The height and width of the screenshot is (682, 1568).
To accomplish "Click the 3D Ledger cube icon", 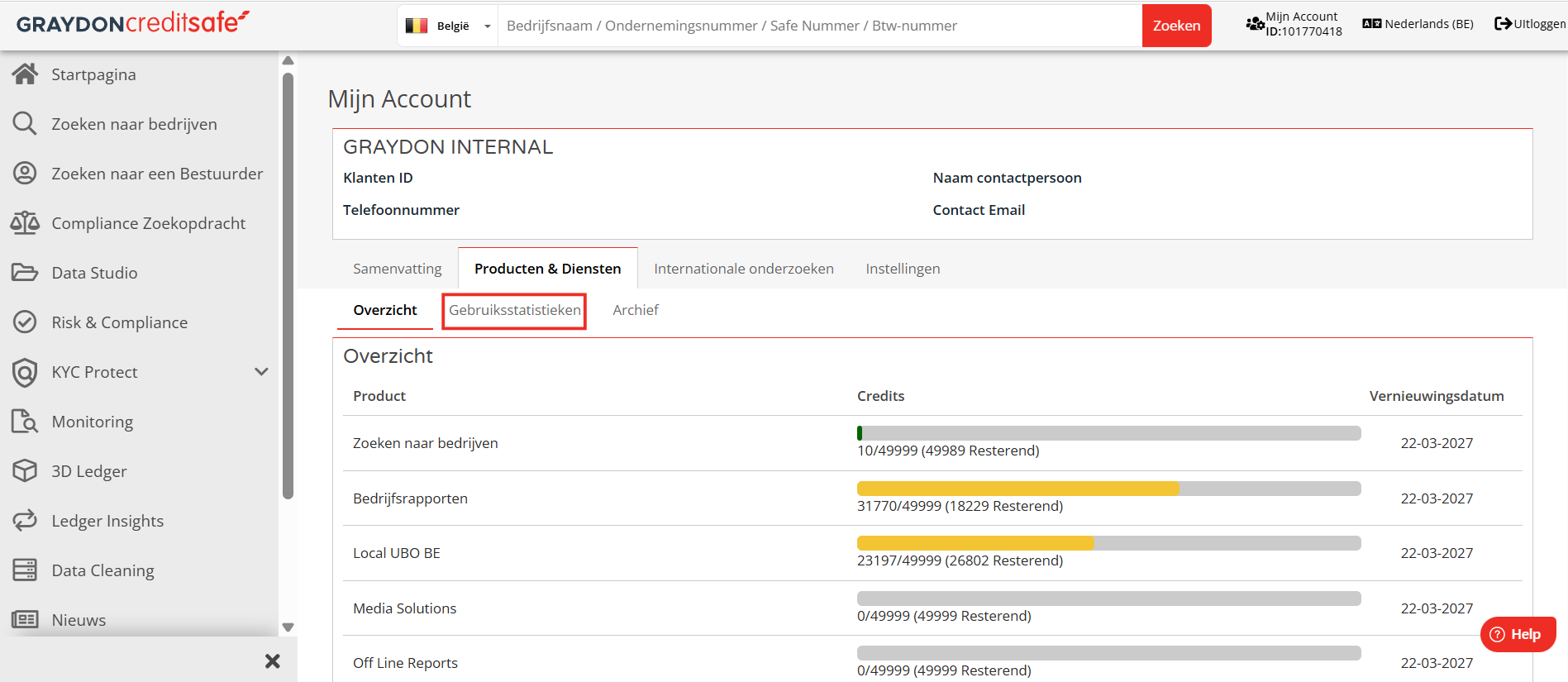I will click(25, 471).
